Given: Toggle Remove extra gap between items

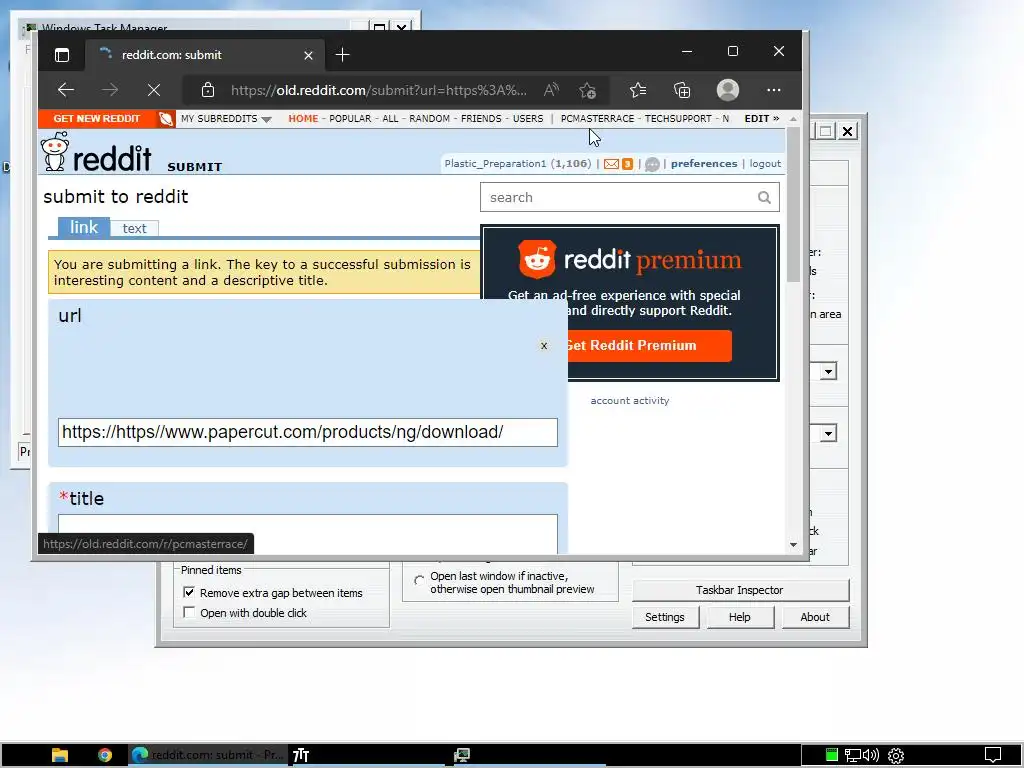Looking at the screenshot, I should pyautogui.click(x=189, y=592).
